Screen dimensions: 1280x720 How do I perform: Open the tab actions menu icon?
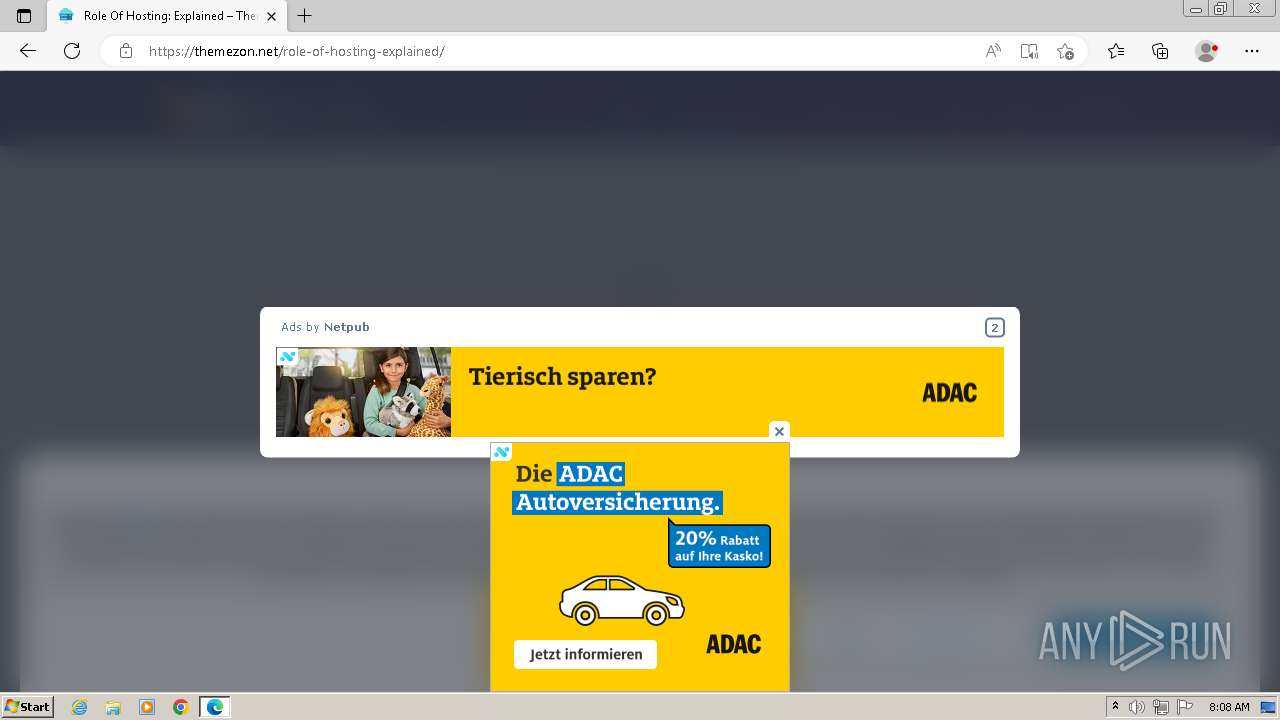click(24, 16)
